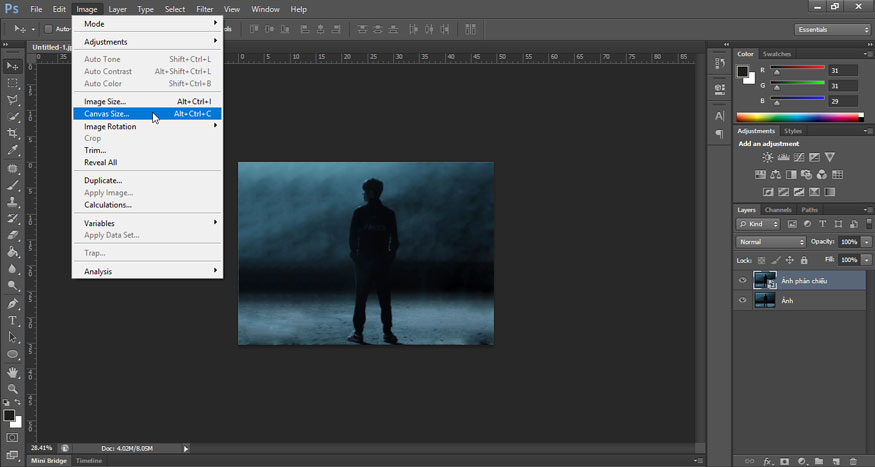
Task: Choose Reveal All menu item
Action: tap(147, 162)
